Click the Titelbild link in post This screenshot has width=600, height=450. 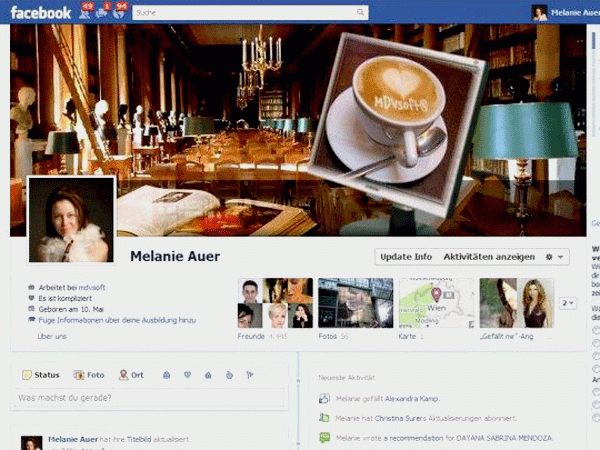pyautogui.click(x=139, y=439)
